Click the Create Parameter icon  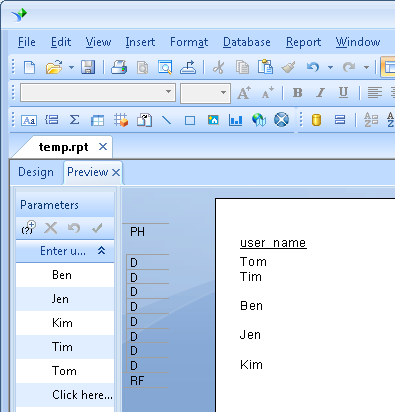(x=29, y=227)
